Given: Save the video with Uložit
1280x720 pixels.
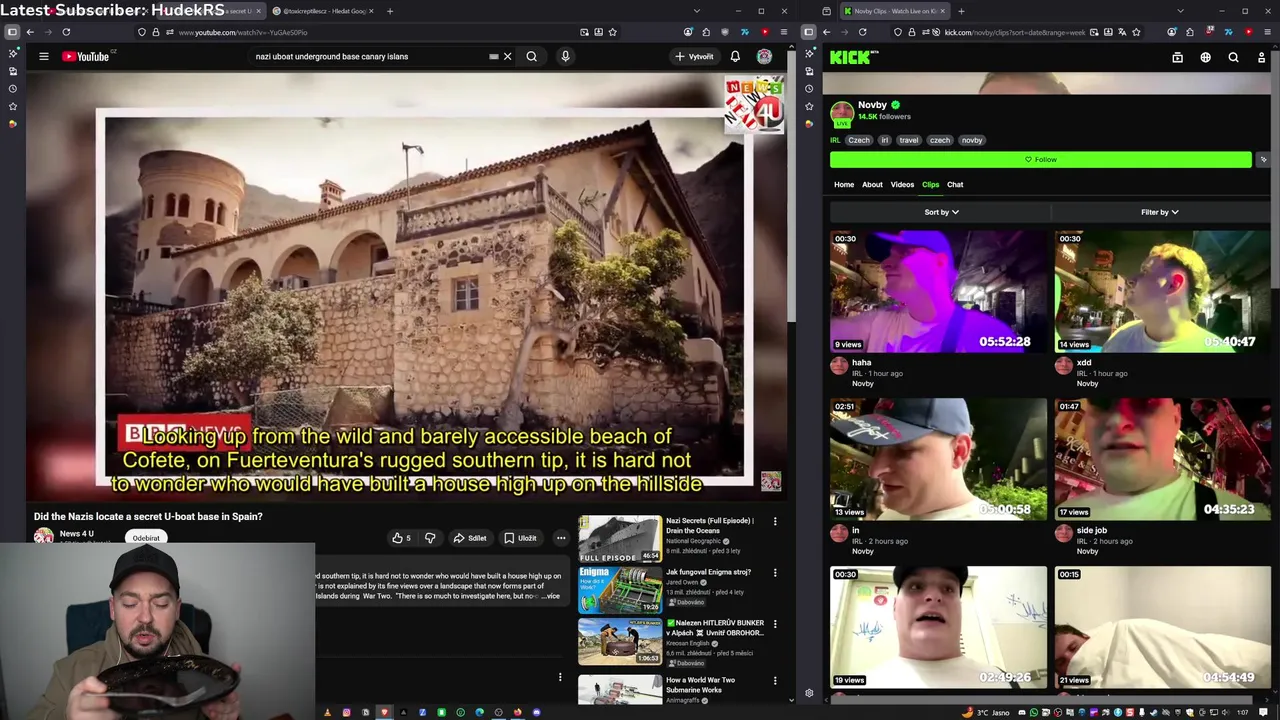Looking at the screenshot, I should coord(520,538).
